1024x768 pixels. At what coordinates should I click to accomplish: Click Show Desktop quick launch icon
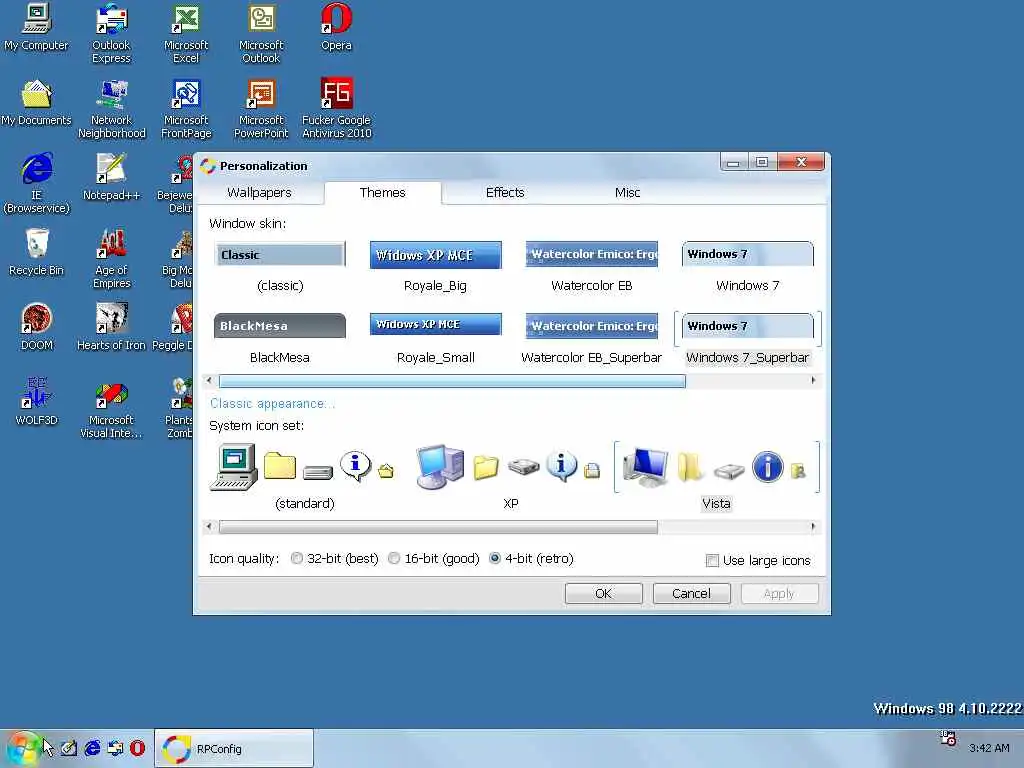click(69, 748)
